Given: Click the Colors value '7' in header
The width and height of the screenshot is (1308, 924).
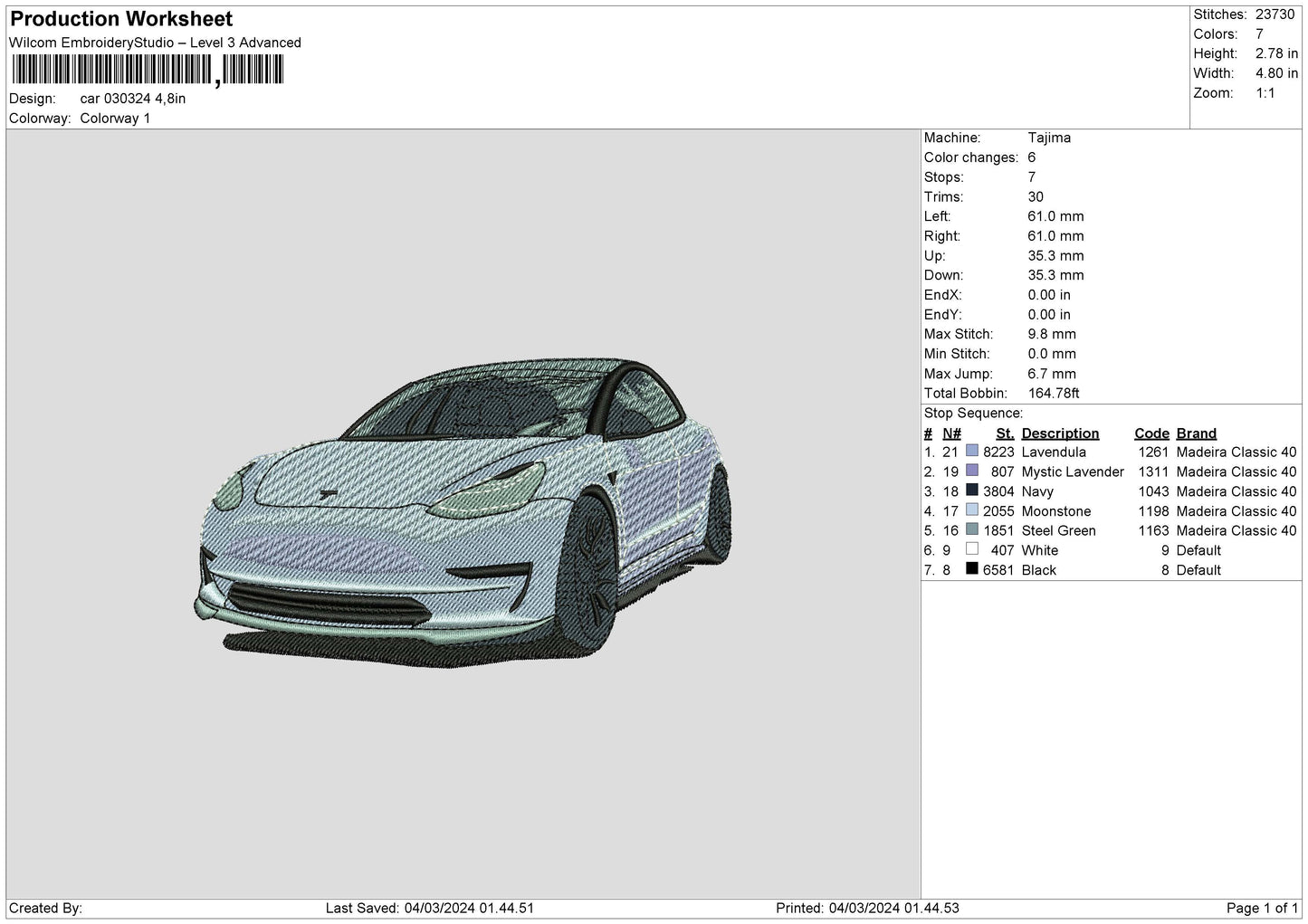Looking at the screenshot, I should coord(1260,34).
